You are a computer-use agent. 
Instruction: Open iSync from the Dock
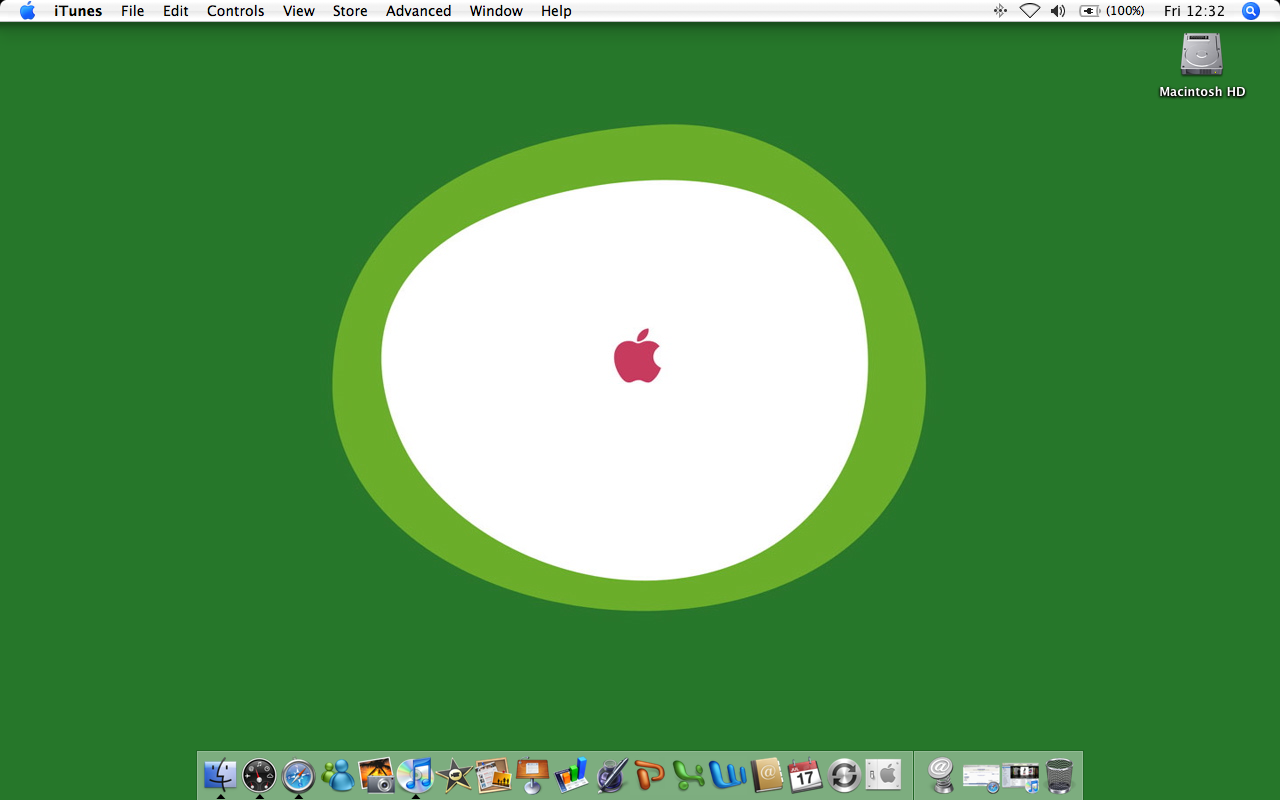pyautogui.click(x=844, y=775)
